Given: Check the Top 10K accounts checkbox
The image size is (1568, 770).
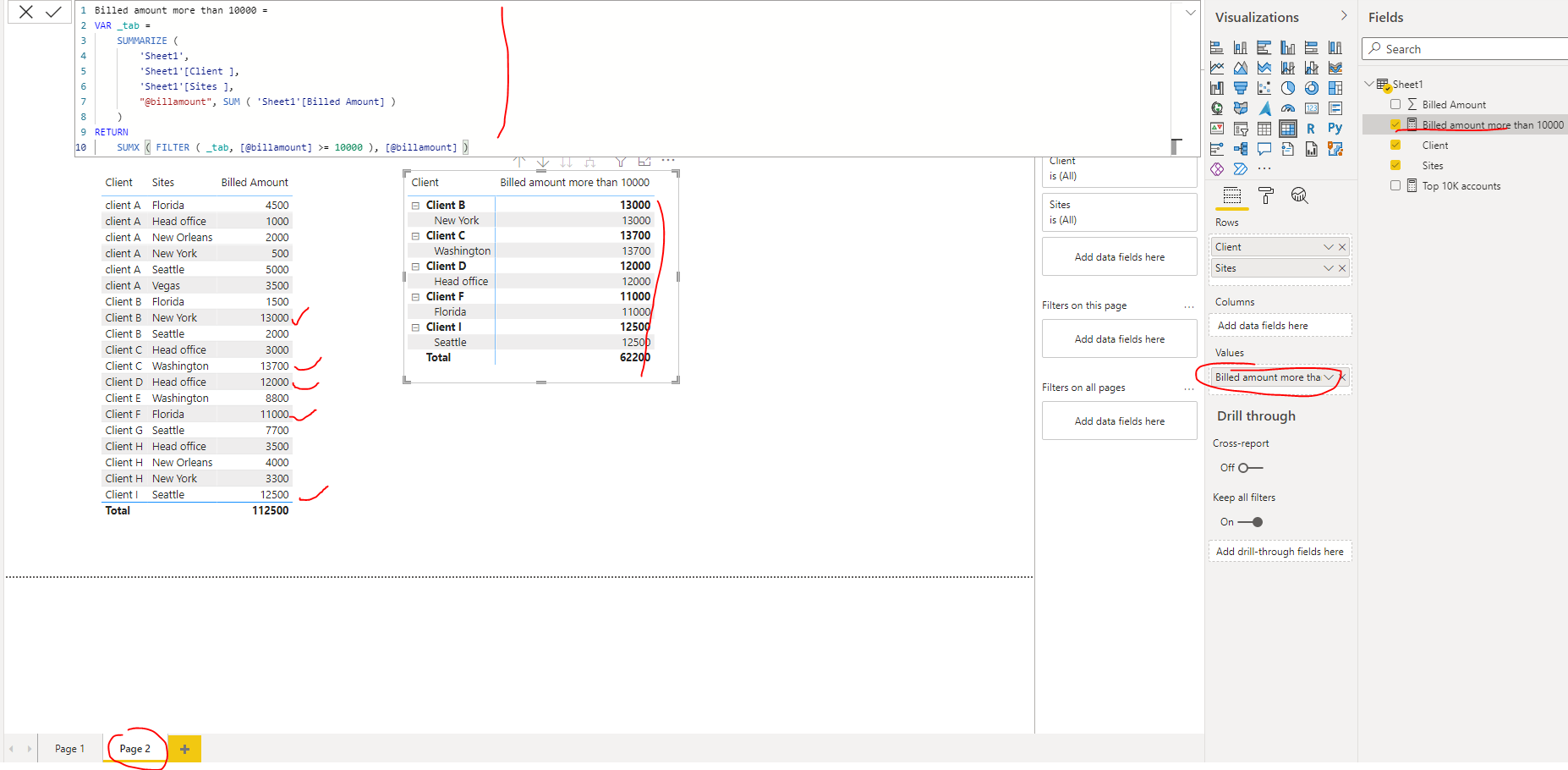Looking at the screenshot, I should [x=1395, y=185].
